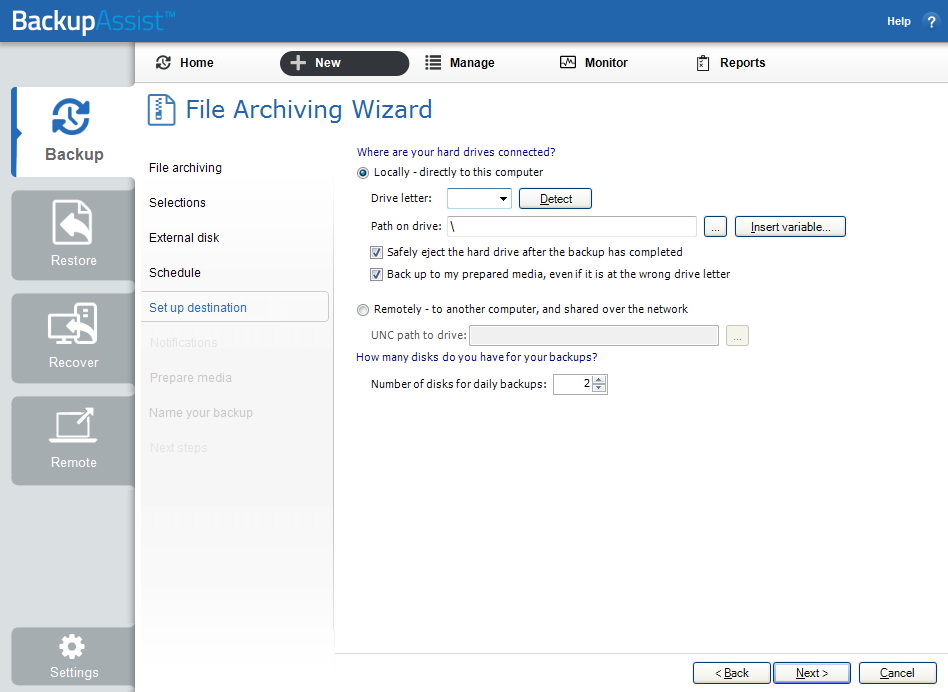Open the Remote section
The height and width of the screenshot is (692, 948).
point(73,441)
